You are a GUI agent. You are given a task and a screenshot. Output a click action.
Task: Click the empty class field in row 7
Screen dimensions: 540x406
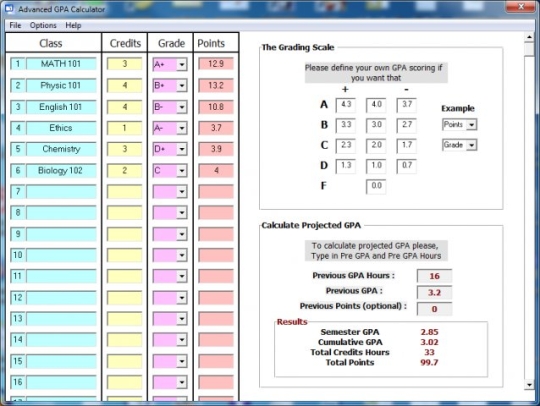point(61,192)
